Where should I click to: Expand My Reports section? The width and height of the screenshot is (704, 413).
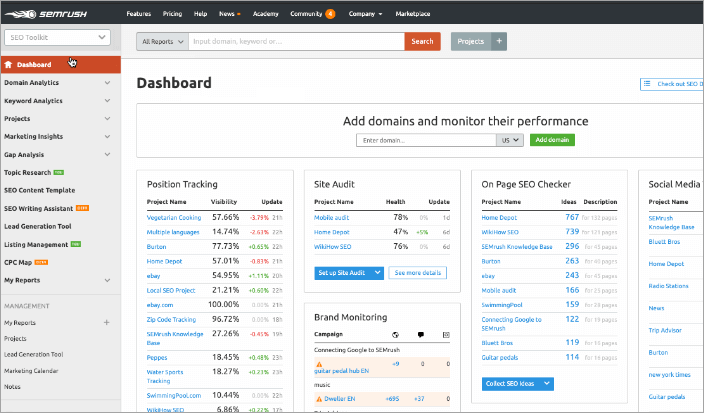[107, 280]
